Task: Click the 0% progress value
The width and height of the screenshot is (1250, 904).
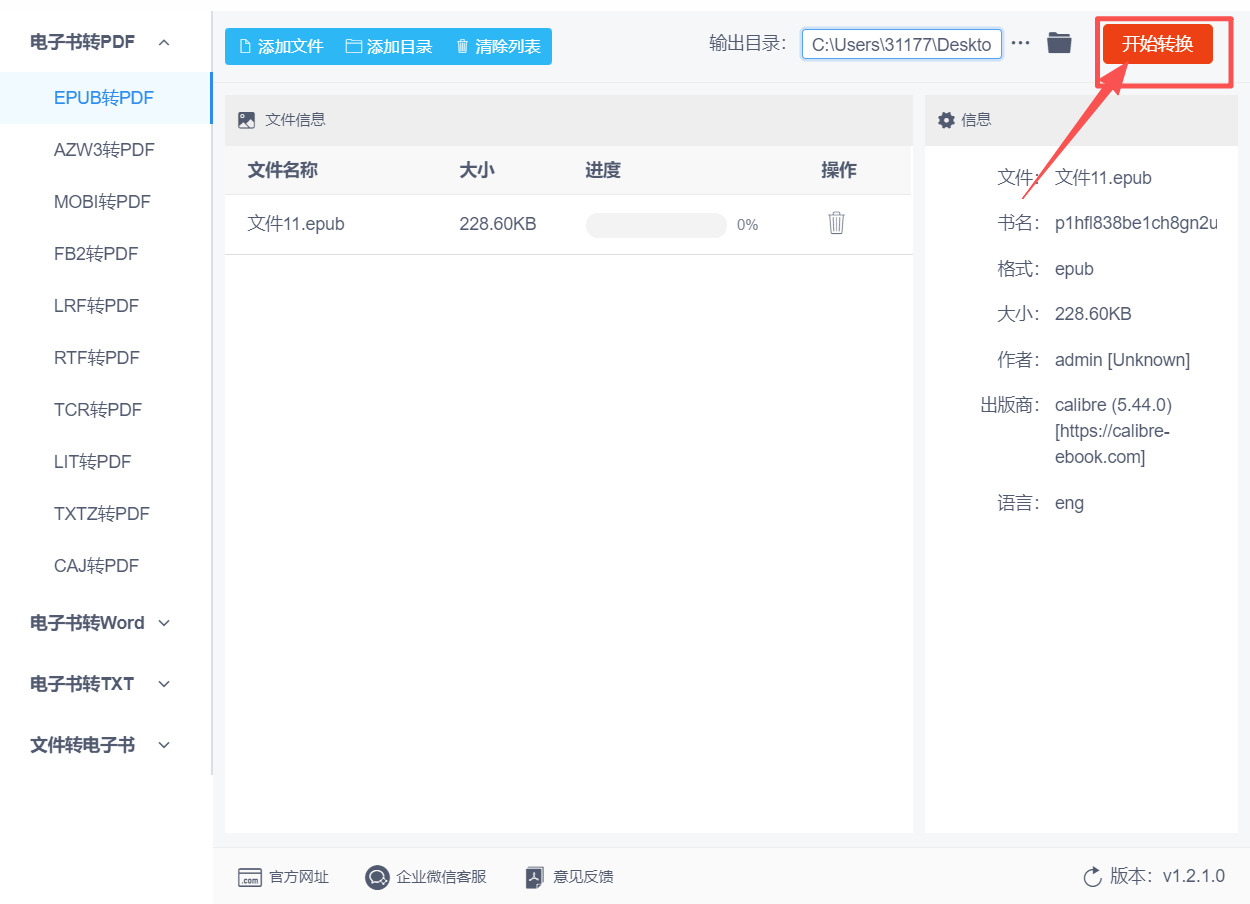Action: (747, 225)
